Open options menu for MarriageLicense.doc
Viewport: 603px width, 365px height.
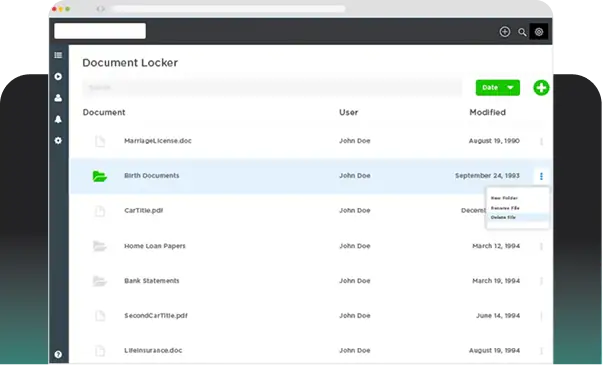click(541, 142)
